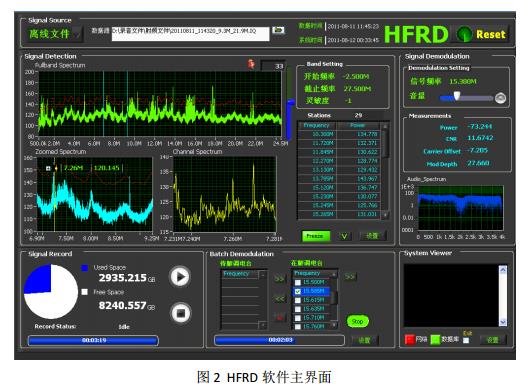Tick the Exit checkbox in System Viewer
The image size is (528, 387).
click(x=466, y=340)
